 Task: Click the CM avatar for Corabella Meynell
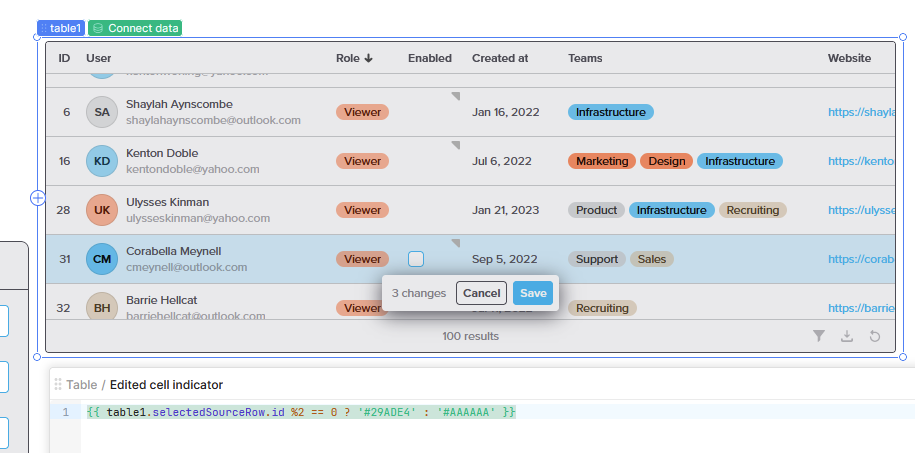(102, 259)
